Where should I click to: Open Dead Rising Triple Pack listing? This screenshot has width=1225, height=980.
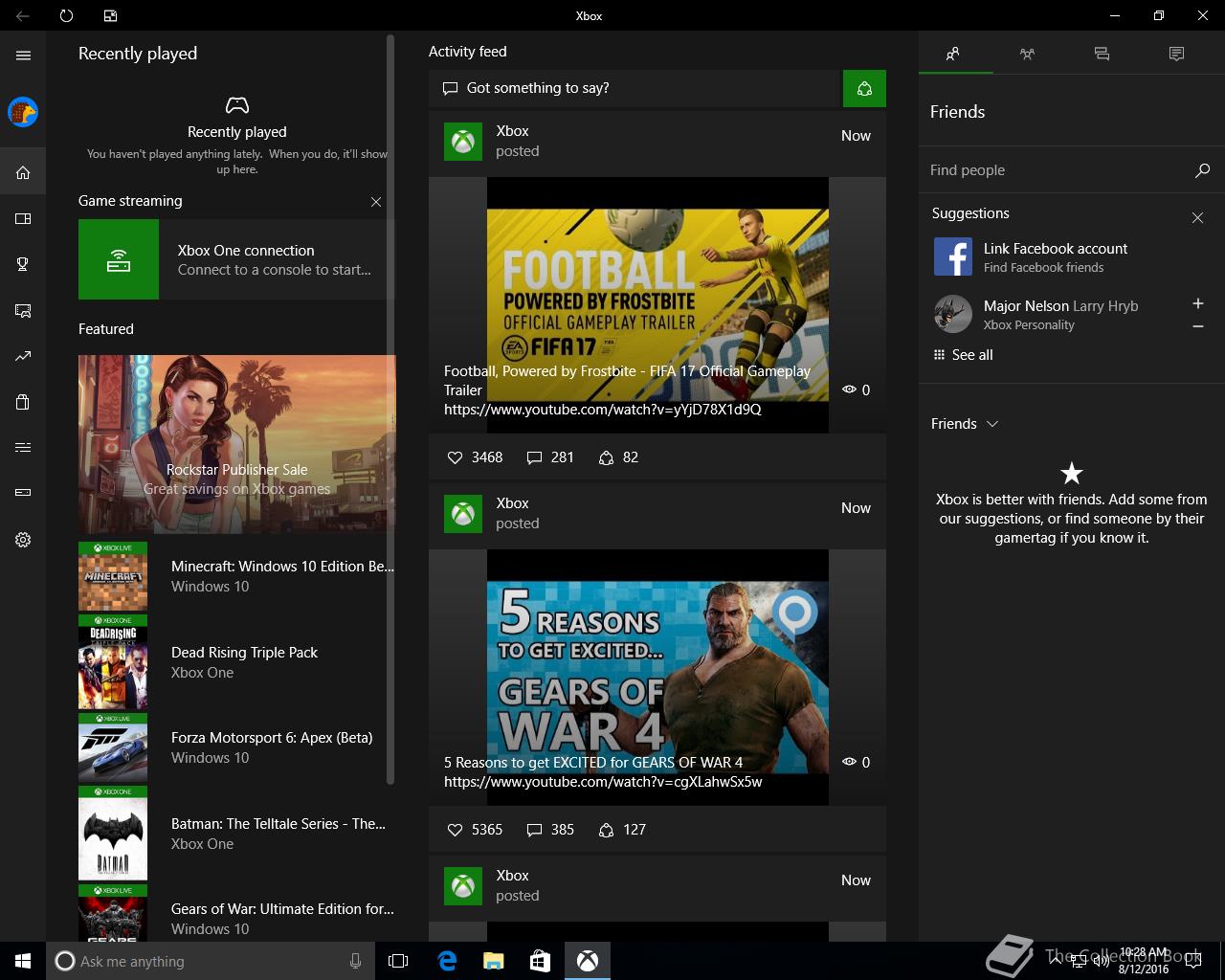pos(236,662)
